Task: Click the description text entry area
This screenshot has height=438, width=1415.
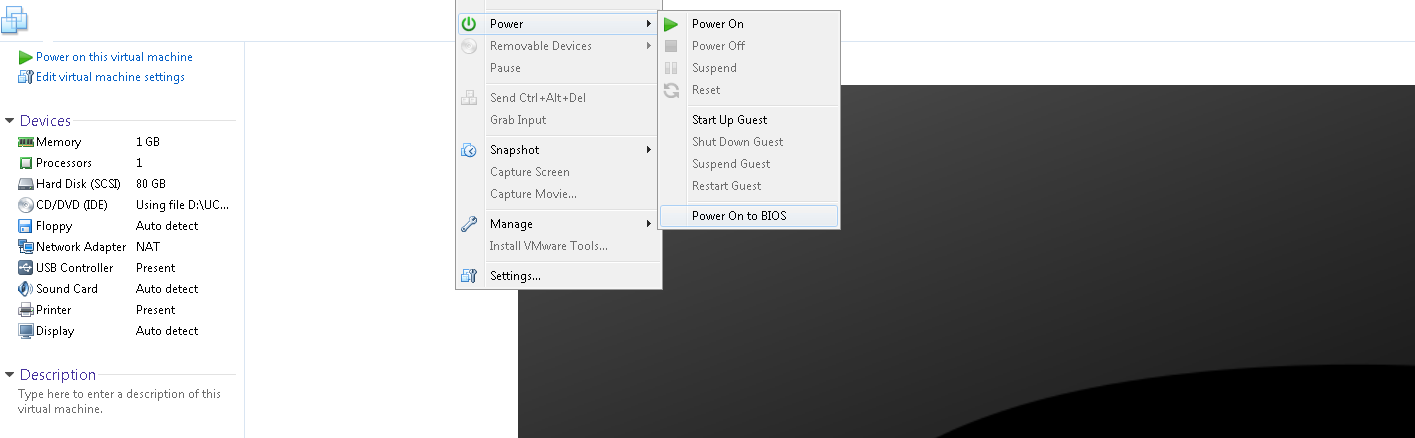Action: click(x=120, y=401)
